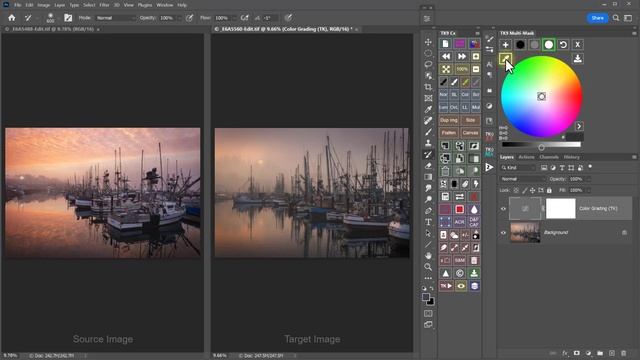Expand arrow button beside color wheel
This screenshot has height=360, width=640.
click(x=579, y=126)
